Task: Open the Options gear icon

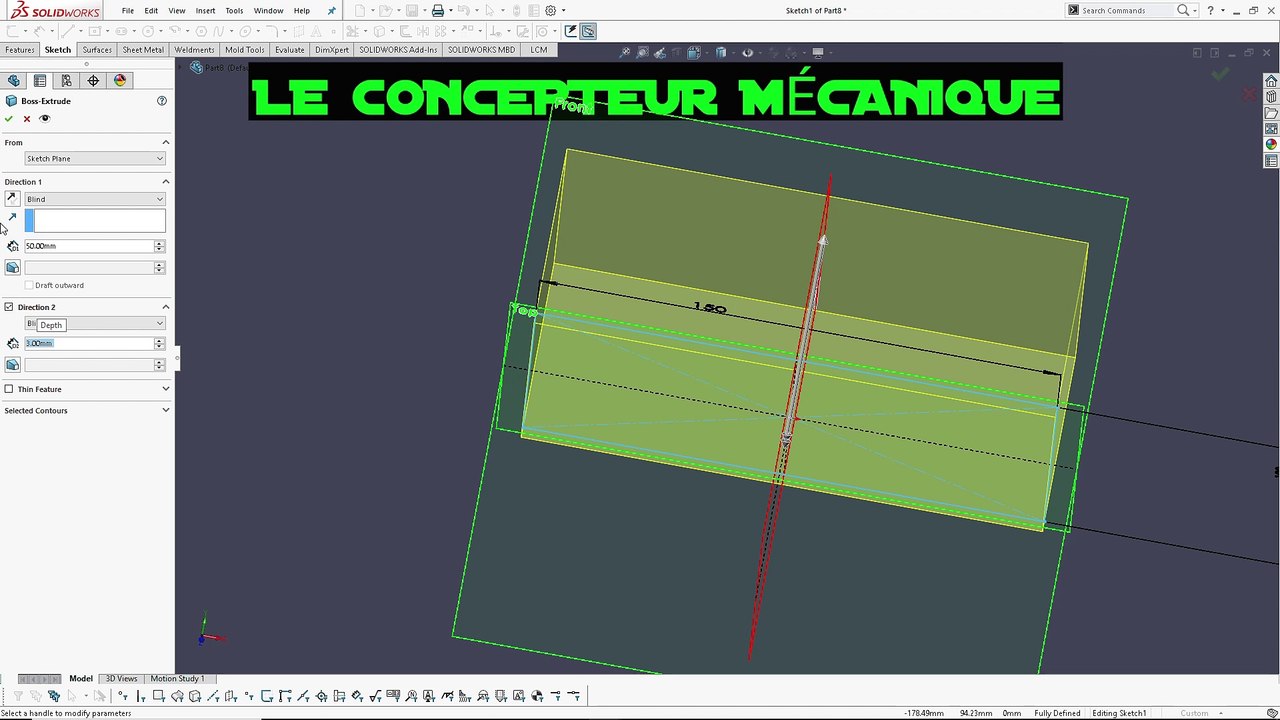Action: [x=551, y=11]
